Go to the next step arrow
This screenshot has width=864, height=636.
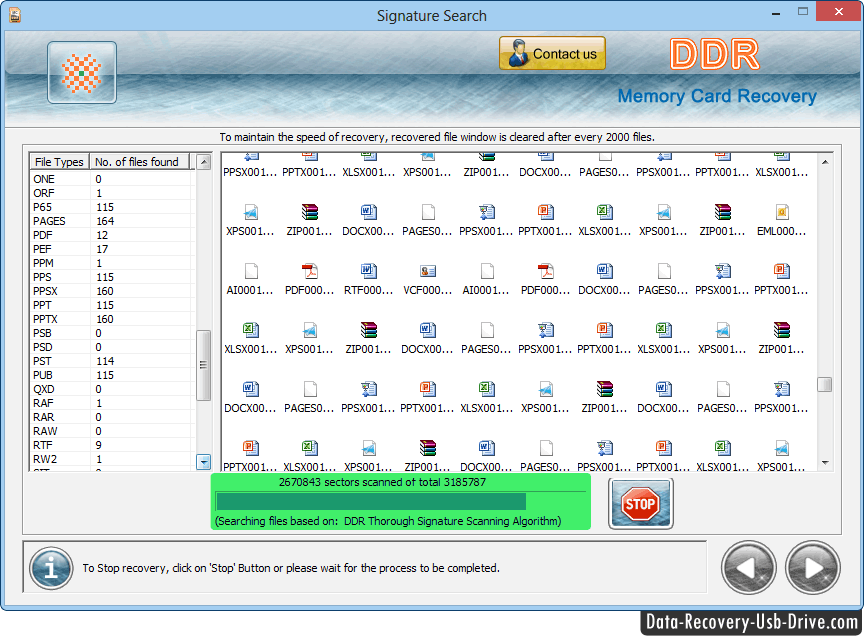813,568
